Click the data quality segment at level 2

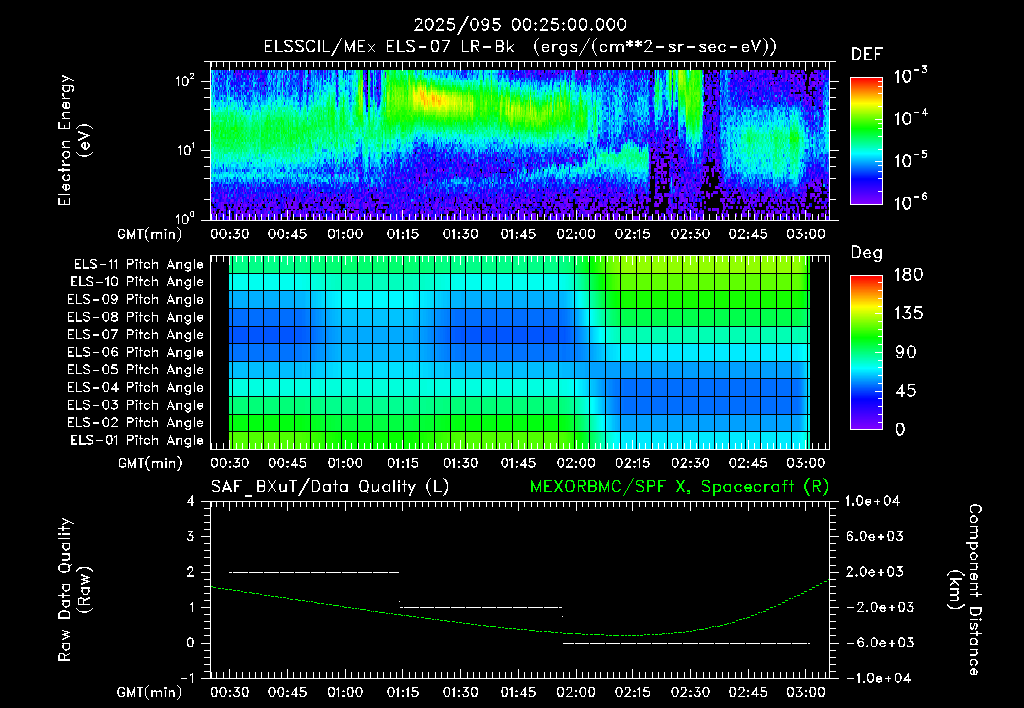314,572
